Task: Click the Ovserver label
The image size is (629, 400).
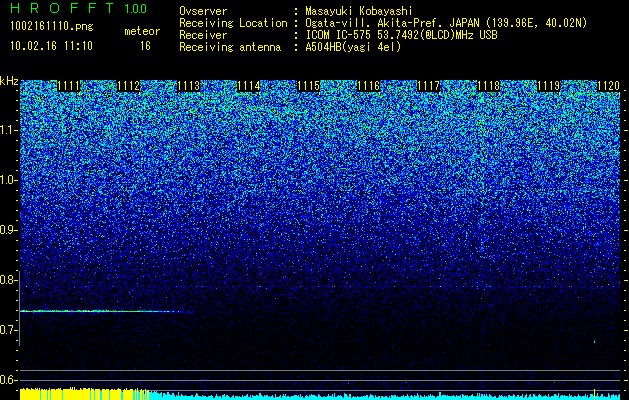Action: click(x=203, y=11)
